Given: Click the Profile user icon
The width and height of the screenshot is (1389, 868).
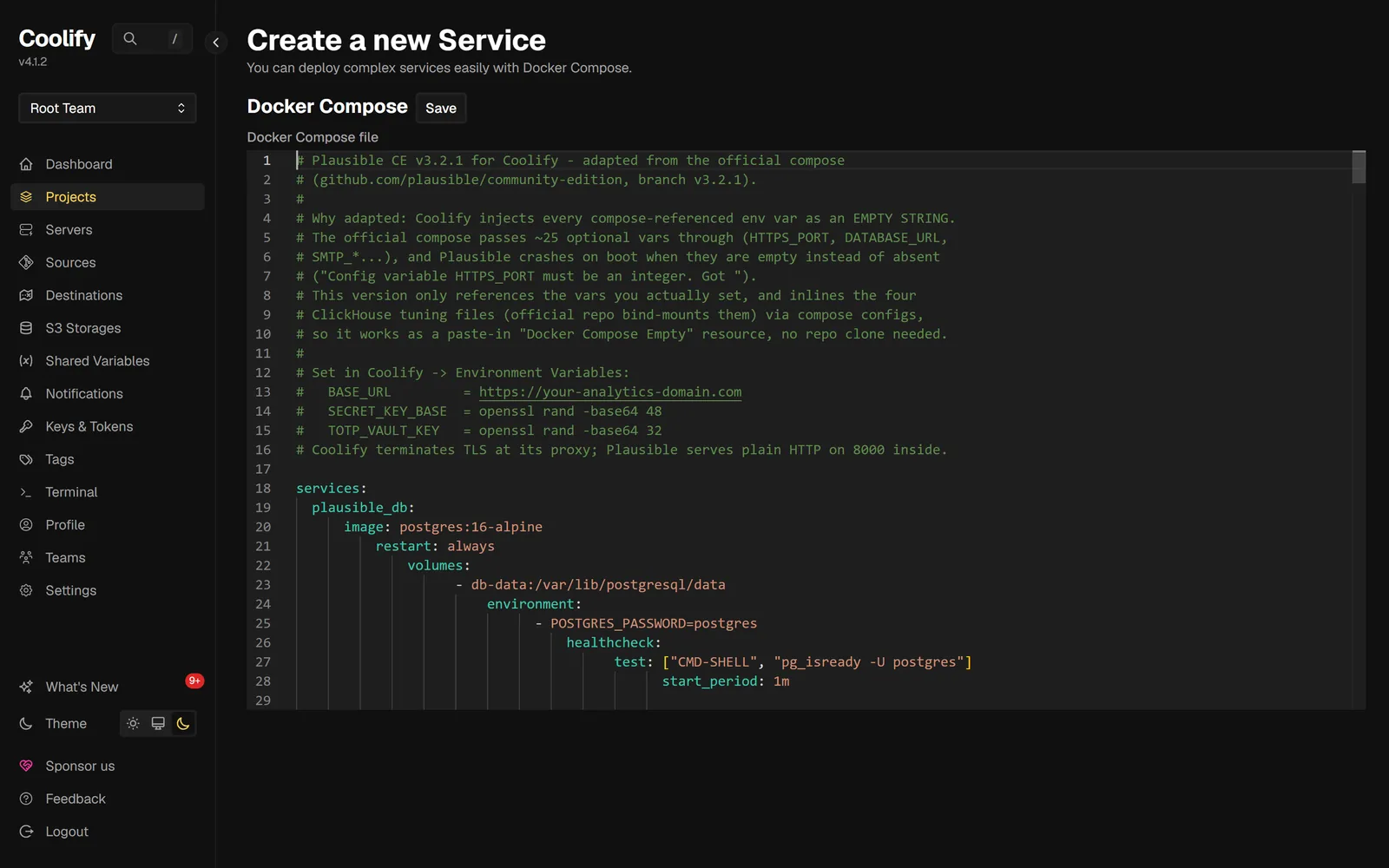Looking at the screenshot, I should coord(26,525).
